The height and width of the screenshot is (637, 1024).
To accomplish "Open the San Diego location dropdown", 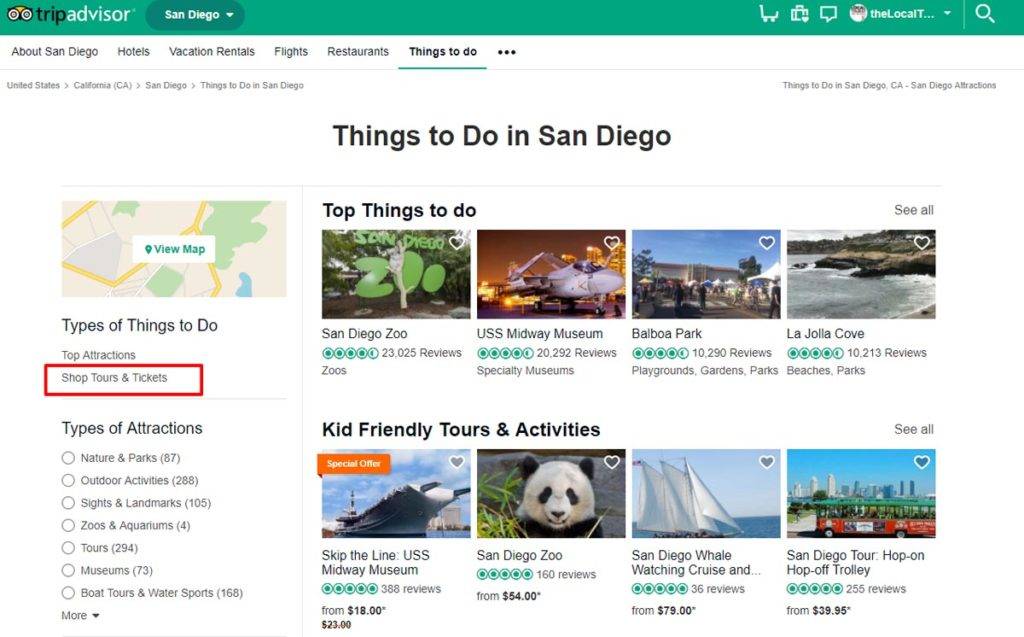I will 195,14.
